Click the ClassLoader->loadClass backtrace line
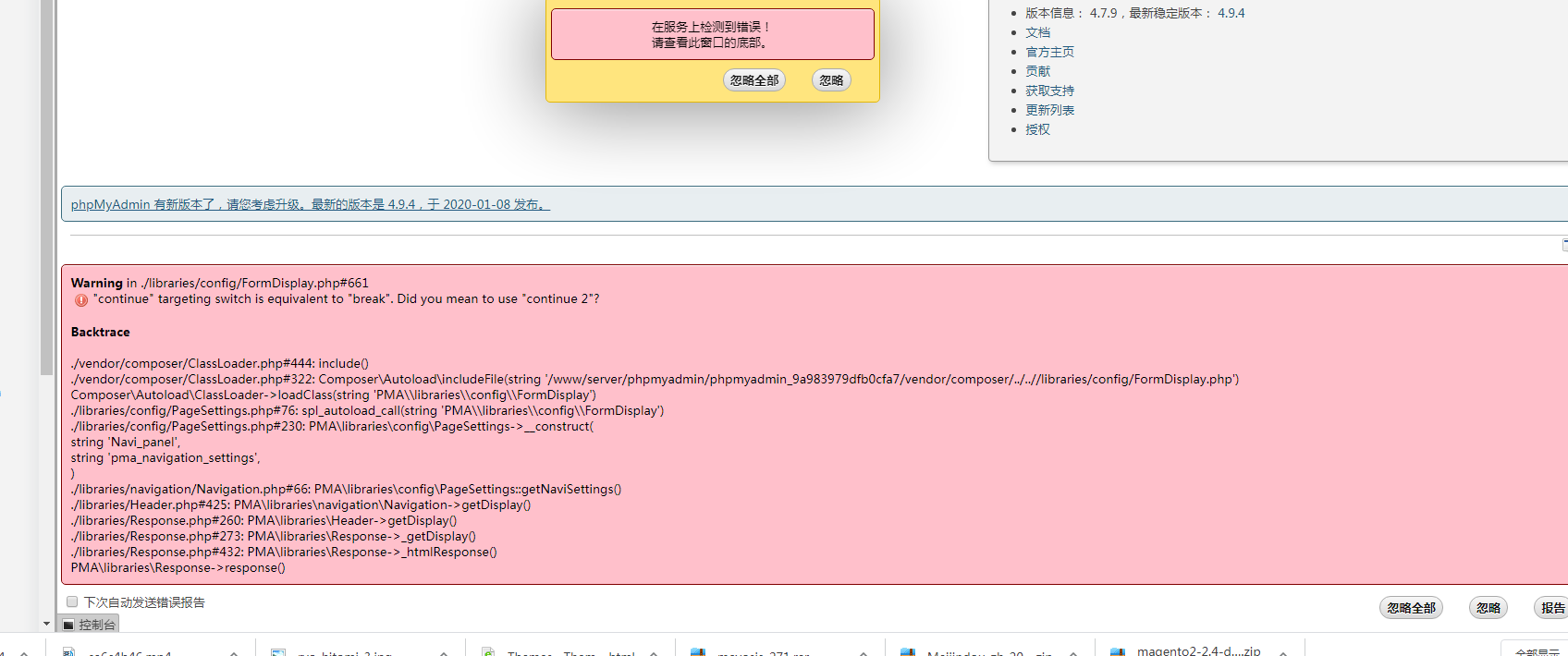The height and width of the screenshot is (656, 1568). pyautogui.click(x=334, y=395)
